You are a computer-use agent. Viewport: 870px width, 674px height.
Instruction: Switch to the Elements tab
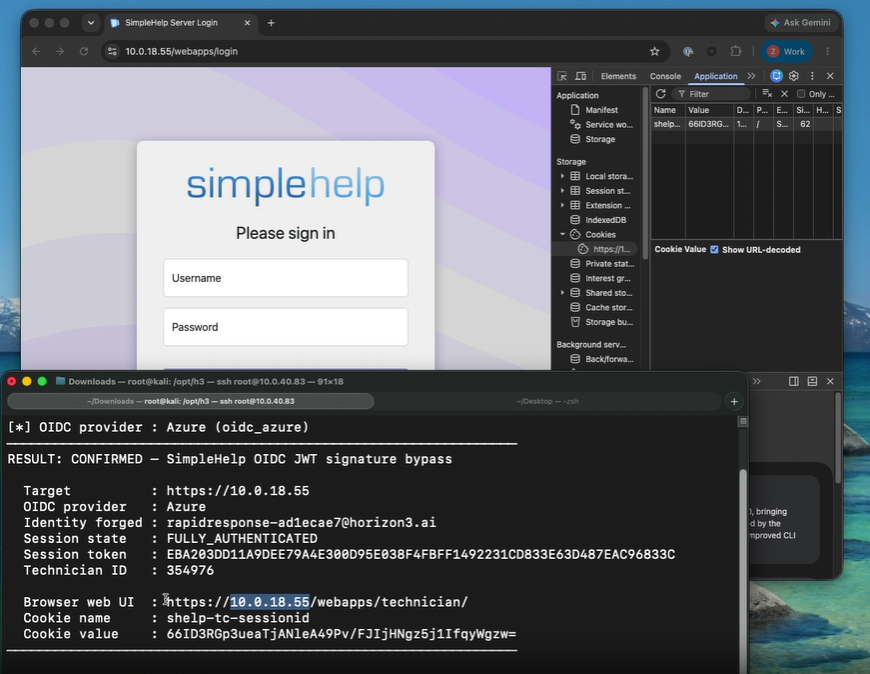pyautogui.click(x=618, y=77)
